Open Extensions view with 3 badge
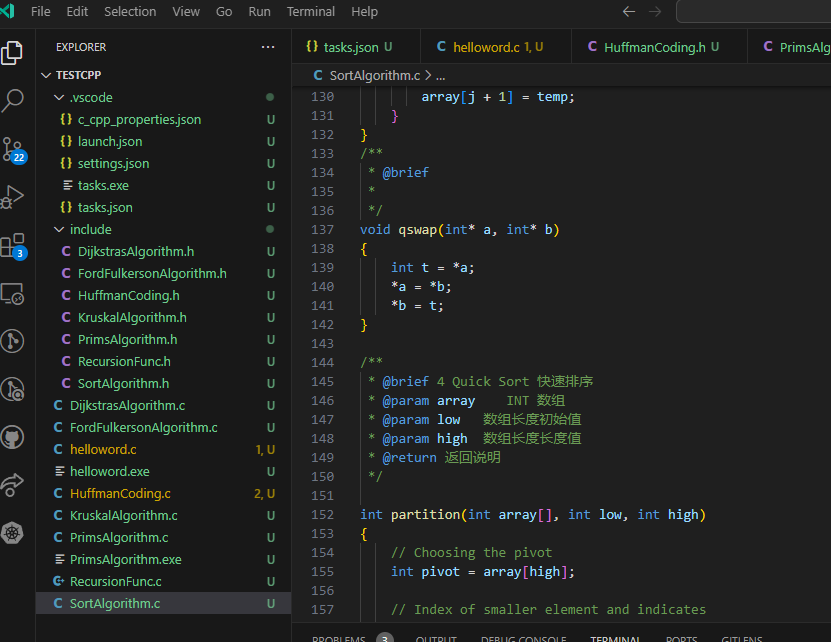The height and width of the screenshot is (642, 831). point(14,245)
